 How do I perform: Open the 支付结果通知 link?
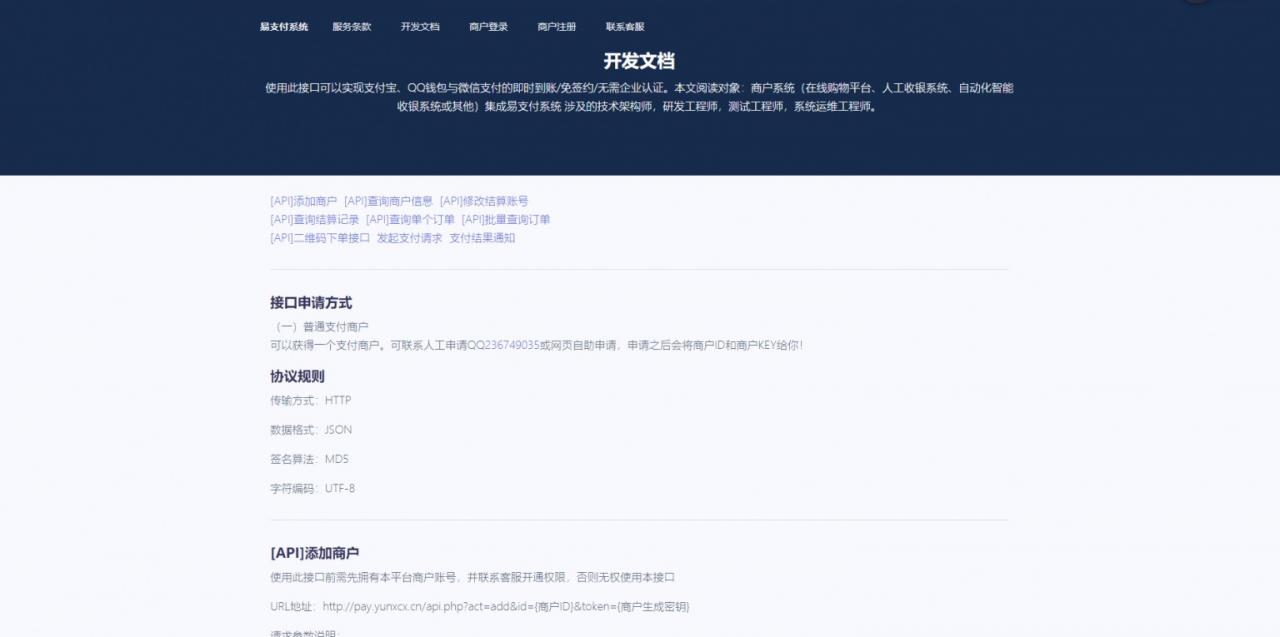tap(482, 238)
